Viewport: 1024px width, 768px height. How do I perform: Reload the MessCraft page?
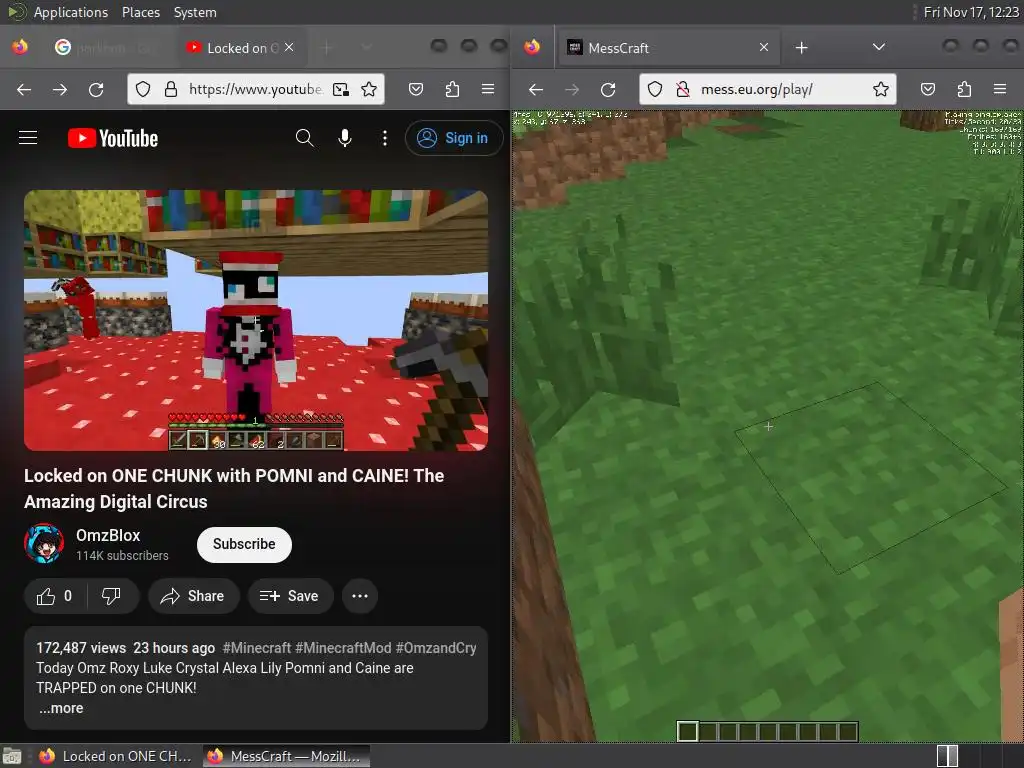tap(608, 89)
